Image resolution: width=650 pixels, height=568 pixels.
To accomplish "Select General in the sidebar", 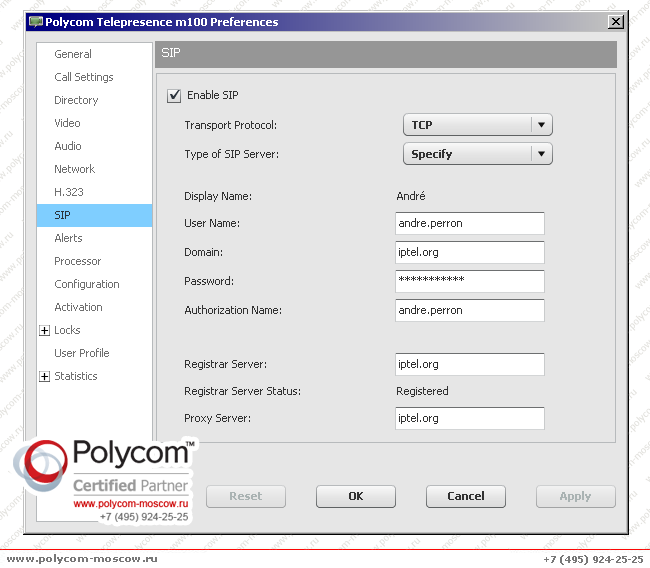I will coord(73,54).
